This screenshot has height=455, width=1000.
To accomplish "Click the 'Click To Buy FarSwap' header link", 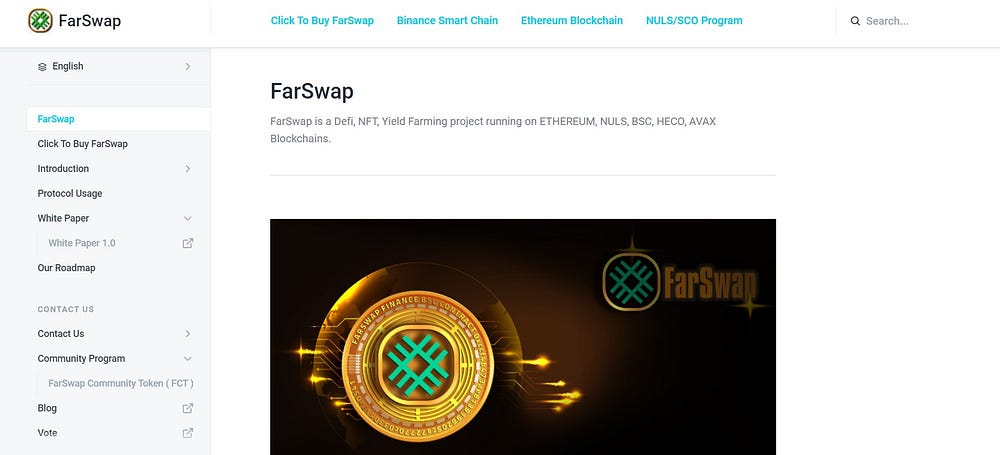I will point(322,20).
